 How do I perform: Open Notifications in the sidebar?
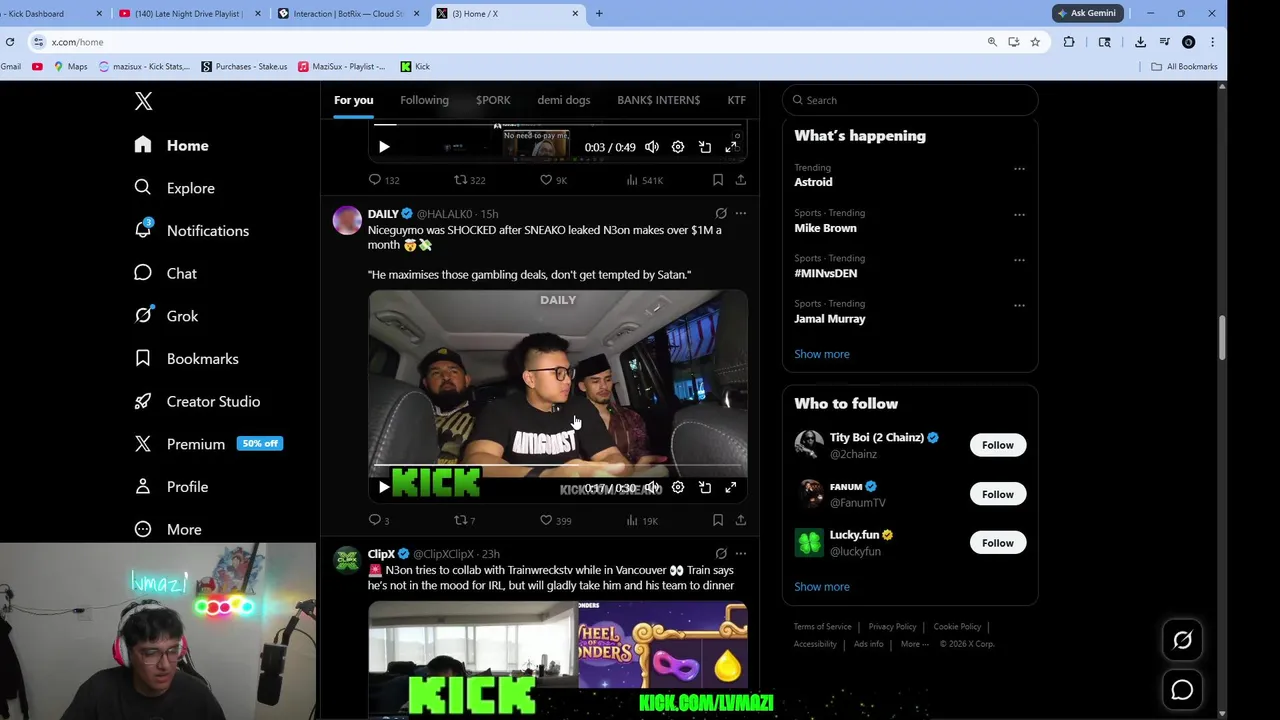[192, 230]
